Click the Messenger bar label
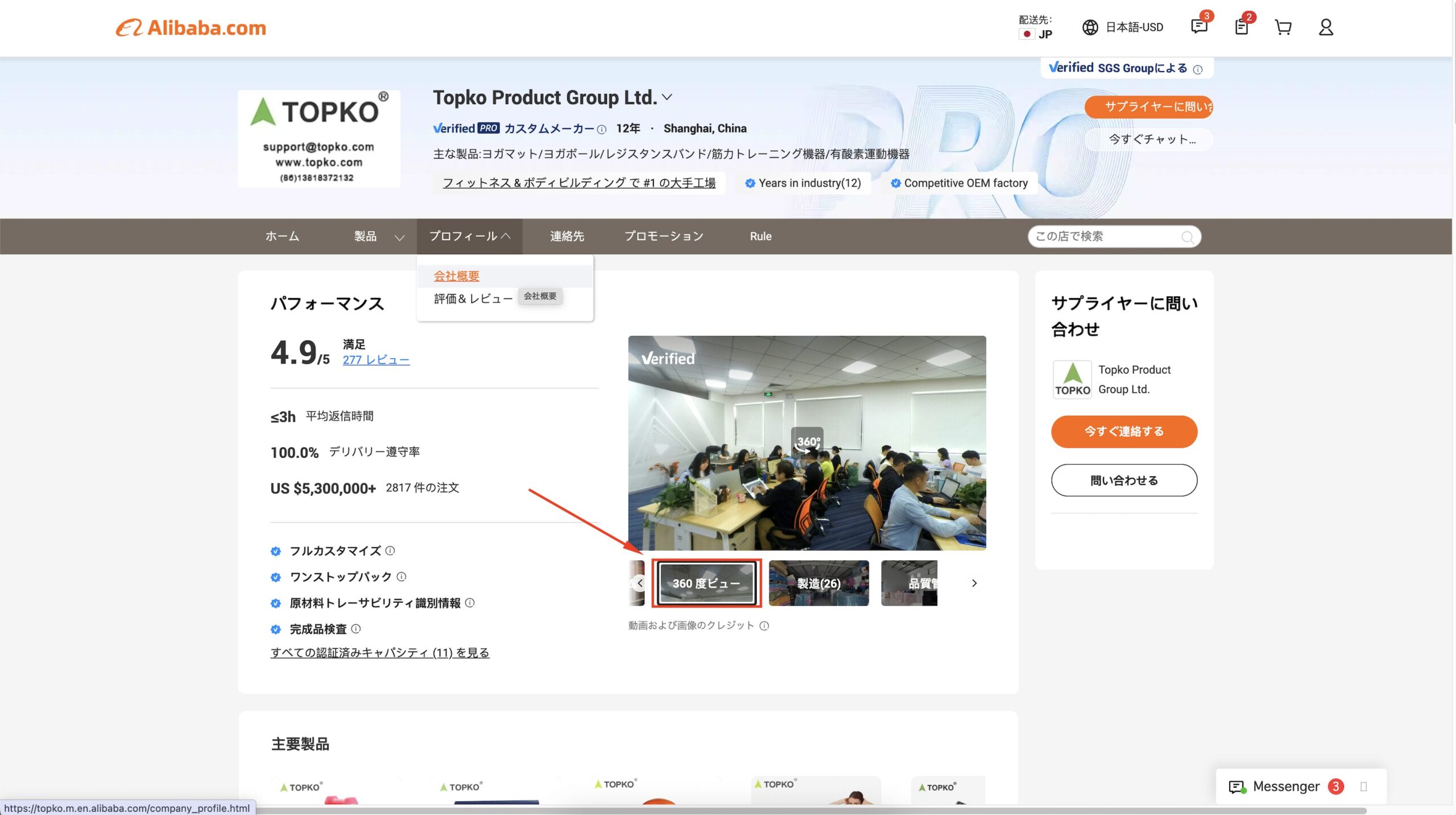This screenshot has width=1456, height=815. point(1286,787)
